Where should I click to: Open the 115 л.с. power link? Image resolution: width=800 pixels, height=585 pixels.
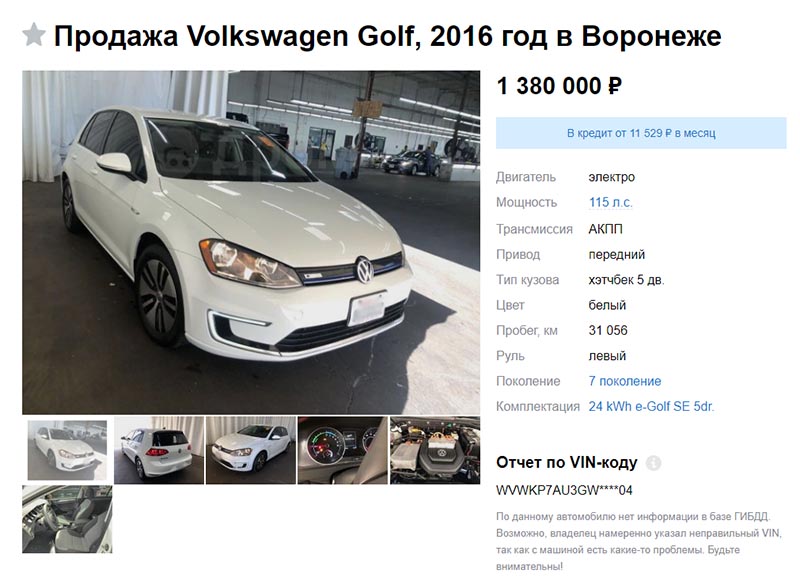pyautogui.click(x=611, y=202)
